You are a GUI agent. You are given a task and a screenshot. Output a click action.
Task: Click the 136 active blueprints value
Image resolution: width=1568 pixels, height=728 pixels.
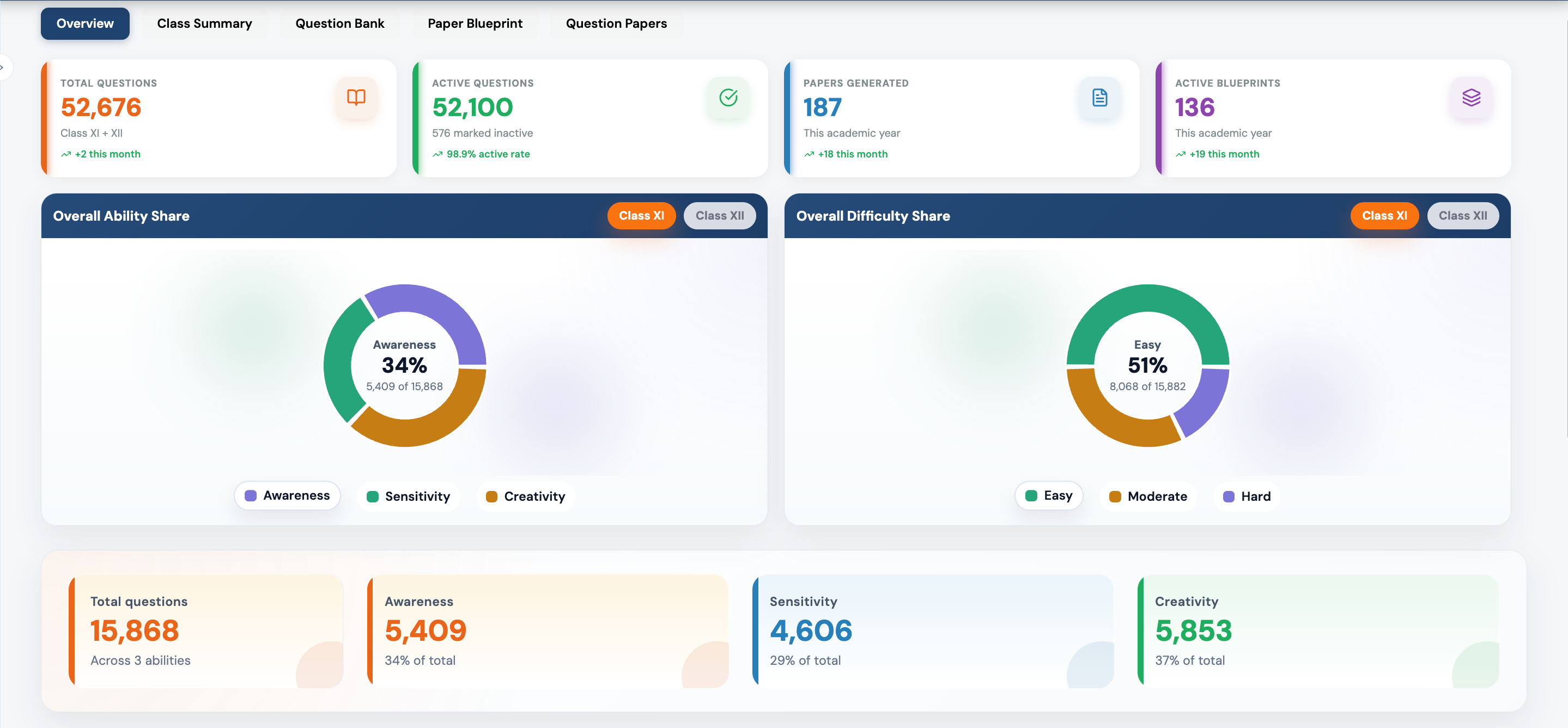click(1194, 108)
